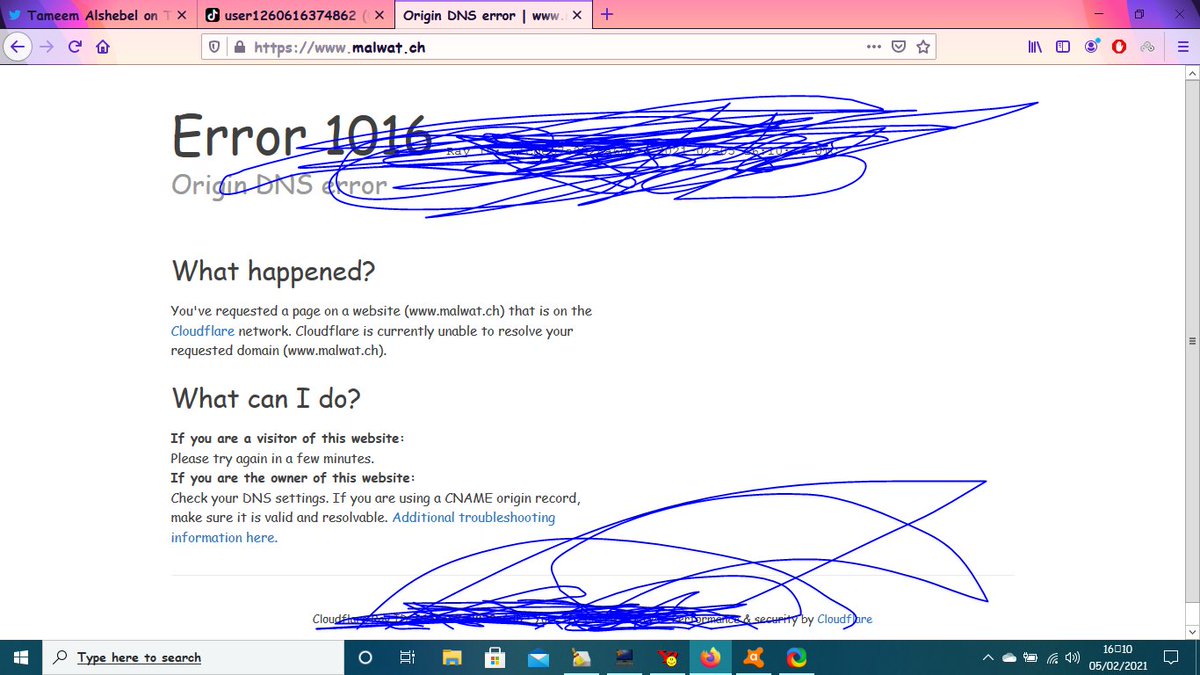This screenshot has height=675, width=1200.
Task: View site security padlock info
Action: (238, 47)
